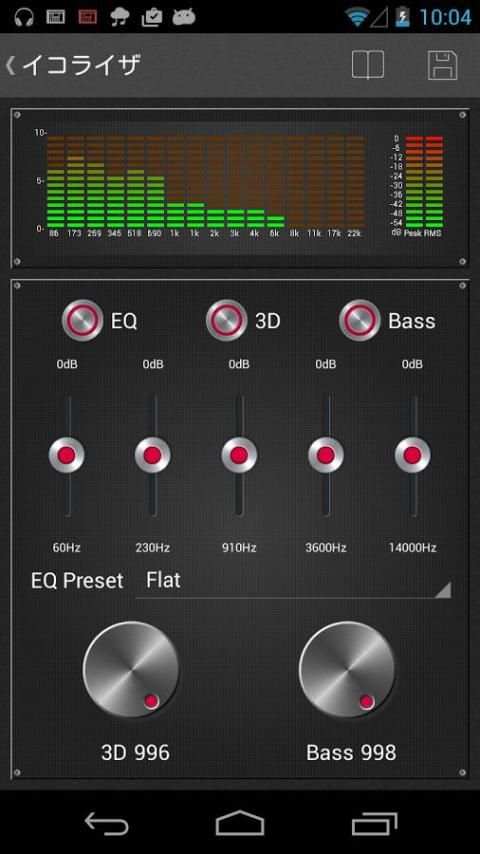Screen dimensions: 480x854
Task: Open the recent apps navigation button
Action: click(x=374, y=823)
